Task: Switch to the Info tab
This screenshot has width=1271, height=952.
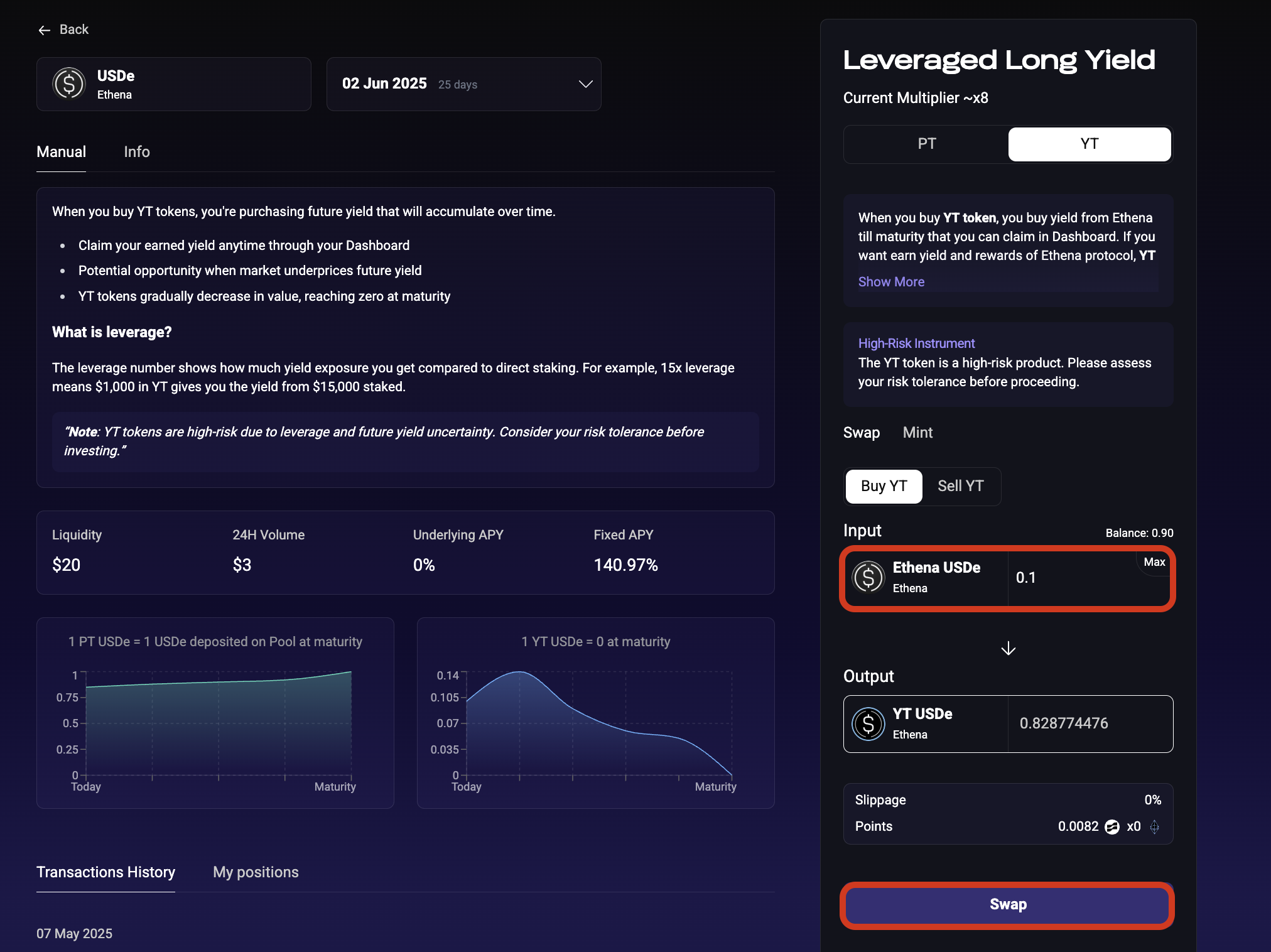Action: 137,152
